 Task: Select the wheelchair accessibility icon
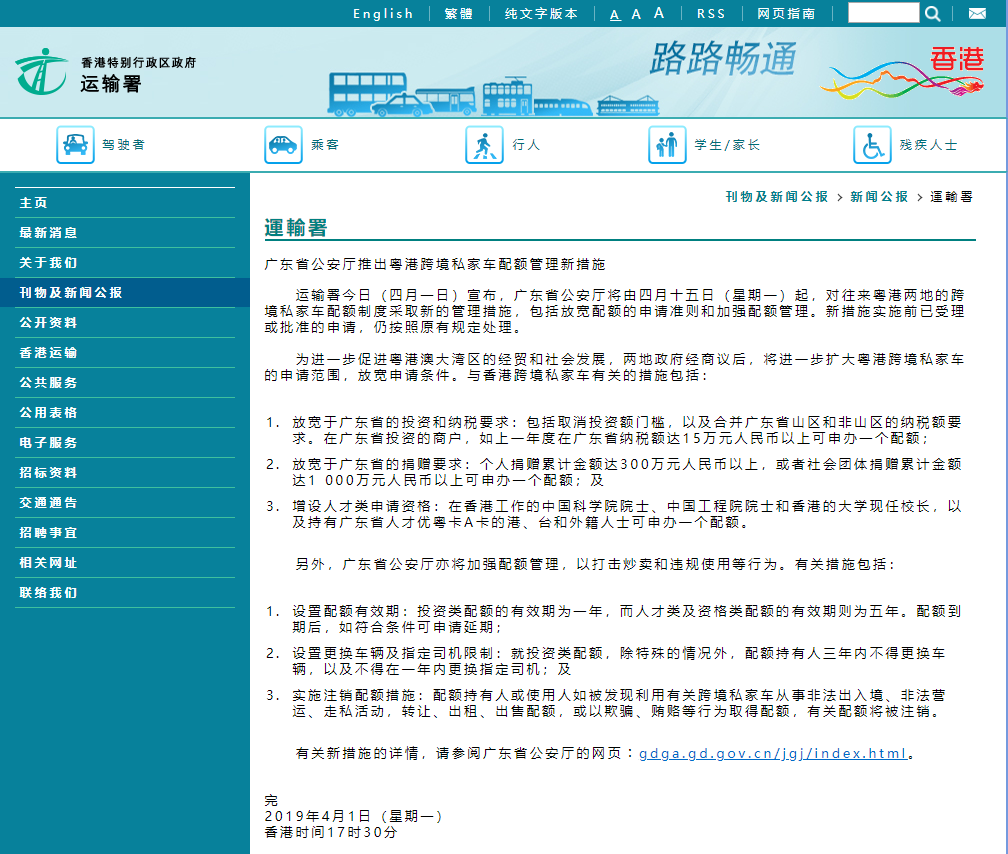(x=872, y=145)
